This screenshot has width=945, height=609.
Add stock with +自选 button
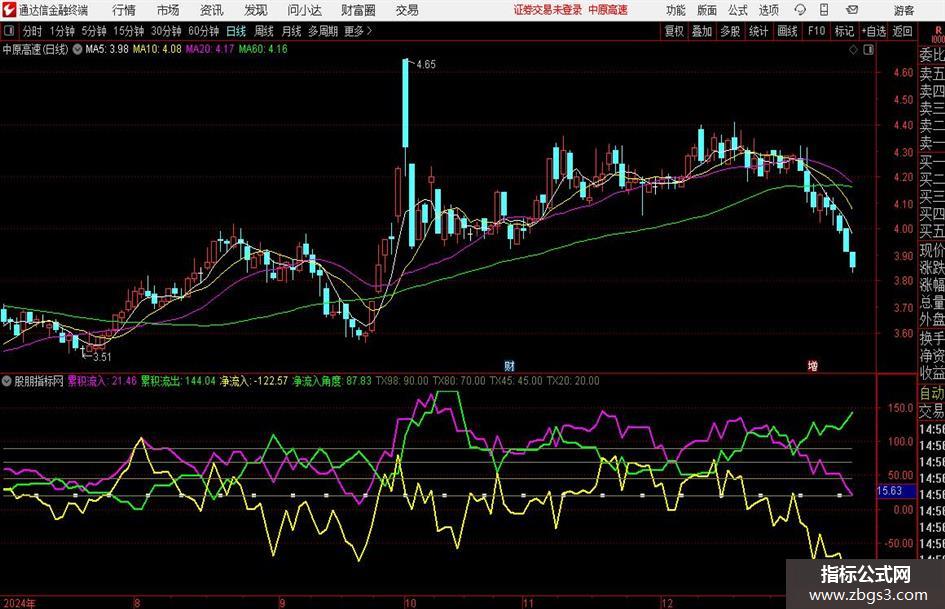pos(874,31)
